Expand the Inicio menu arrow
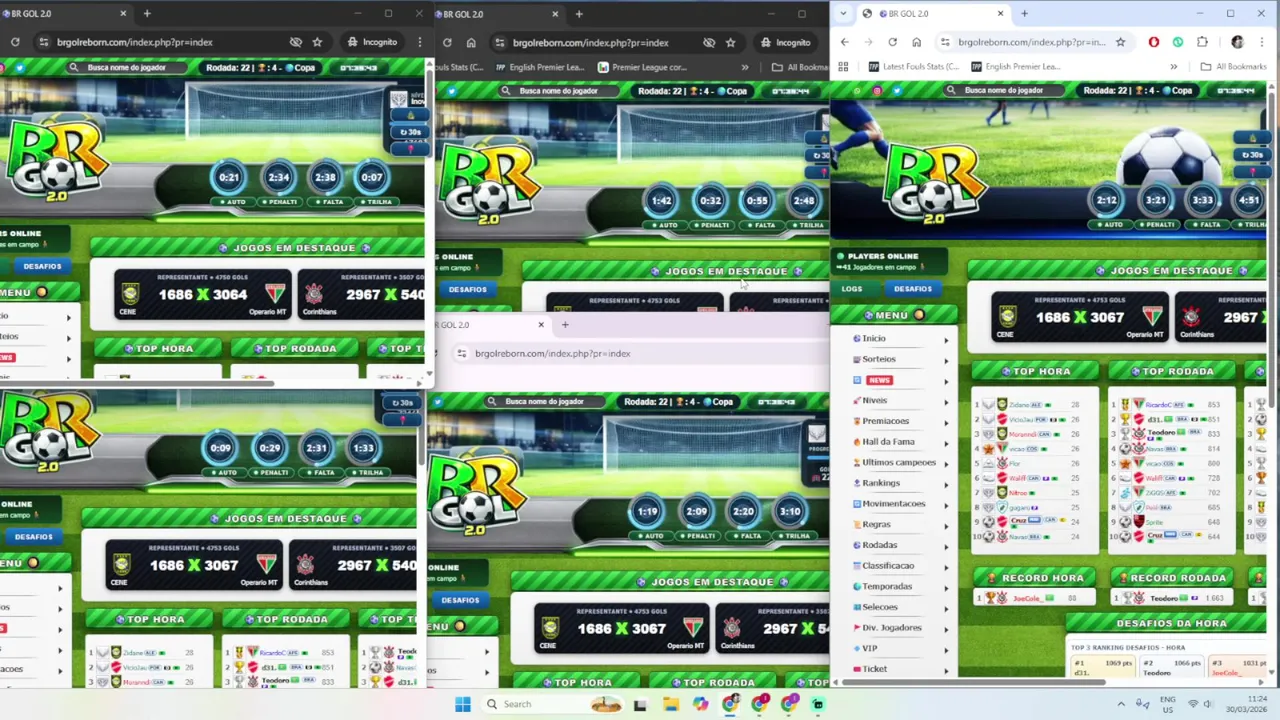The height and width of the screenshot is (720, 1280). [x=945, y=339]
